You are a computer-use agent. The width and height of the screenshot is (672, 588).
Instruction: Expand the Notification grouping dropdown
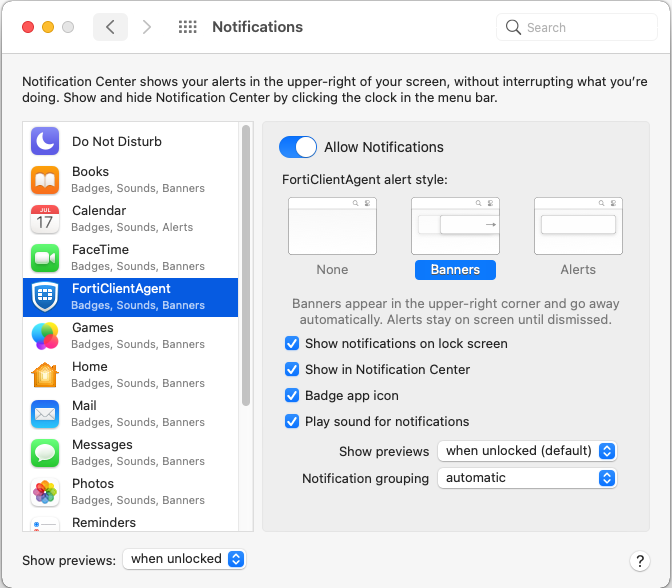(x=527, y=478)
